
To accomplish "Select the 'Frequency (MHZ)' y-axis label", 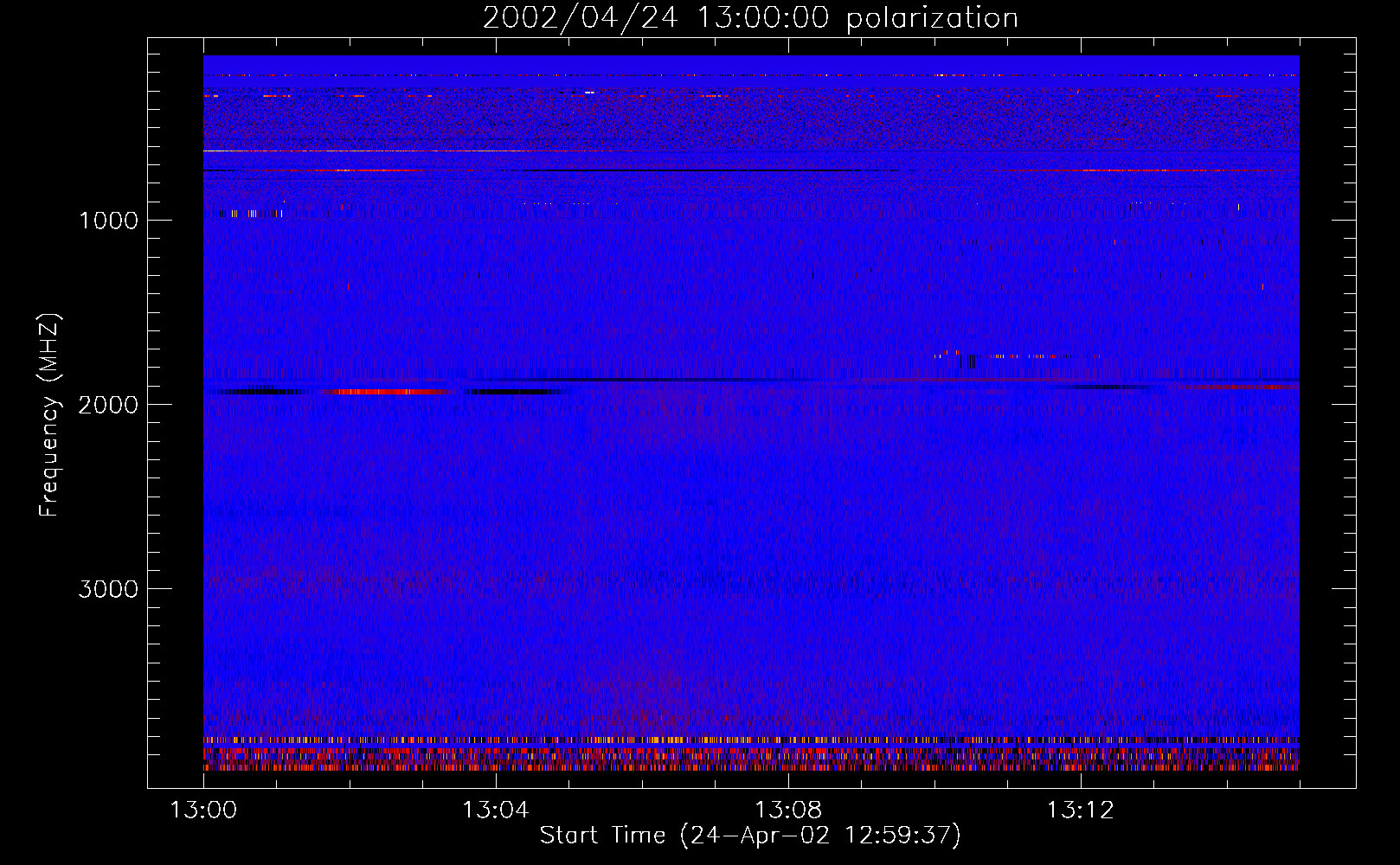I will [x=49, y=415].
